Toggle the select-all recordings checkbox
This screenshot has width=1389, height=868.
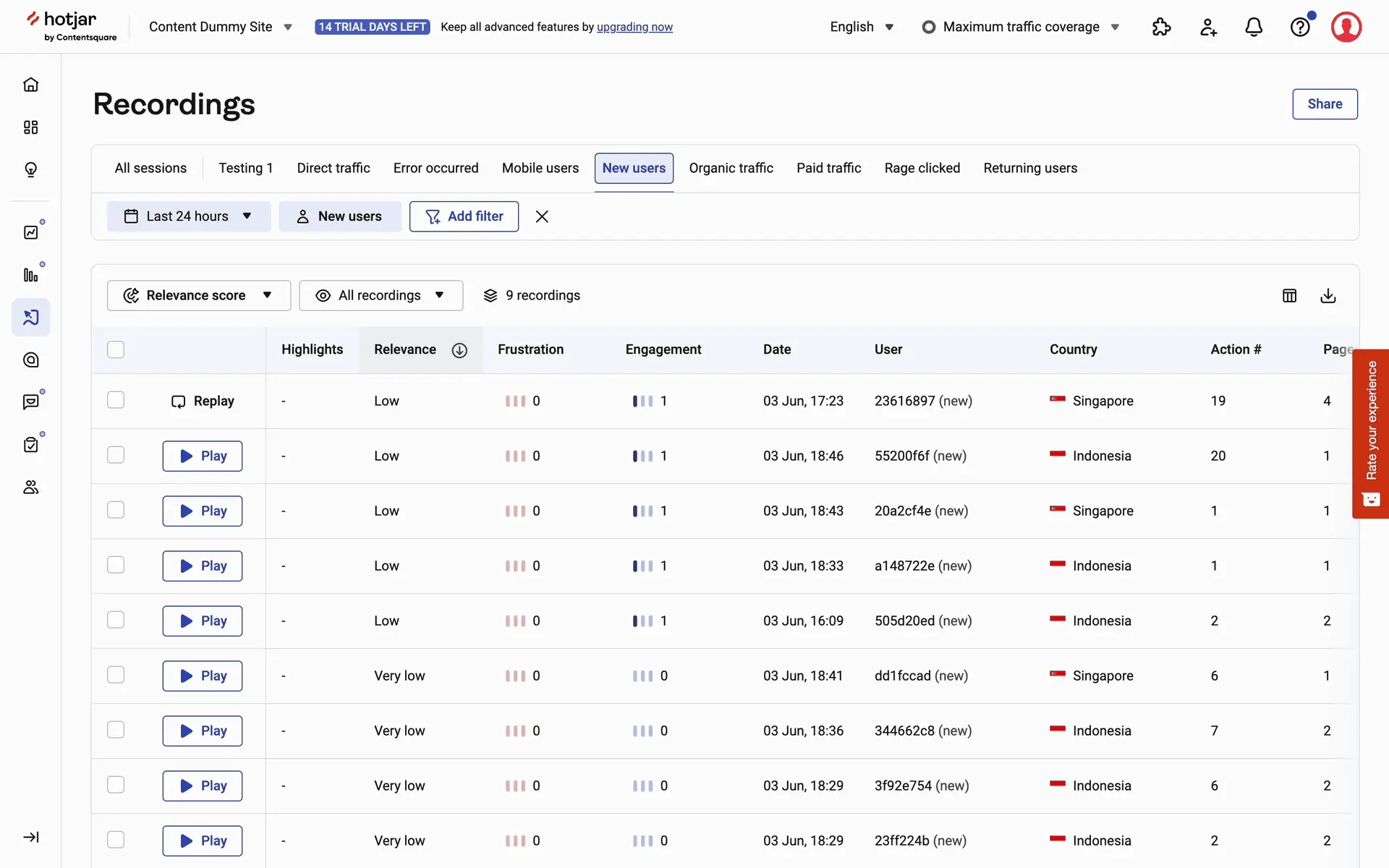click(x=116, y=349)
